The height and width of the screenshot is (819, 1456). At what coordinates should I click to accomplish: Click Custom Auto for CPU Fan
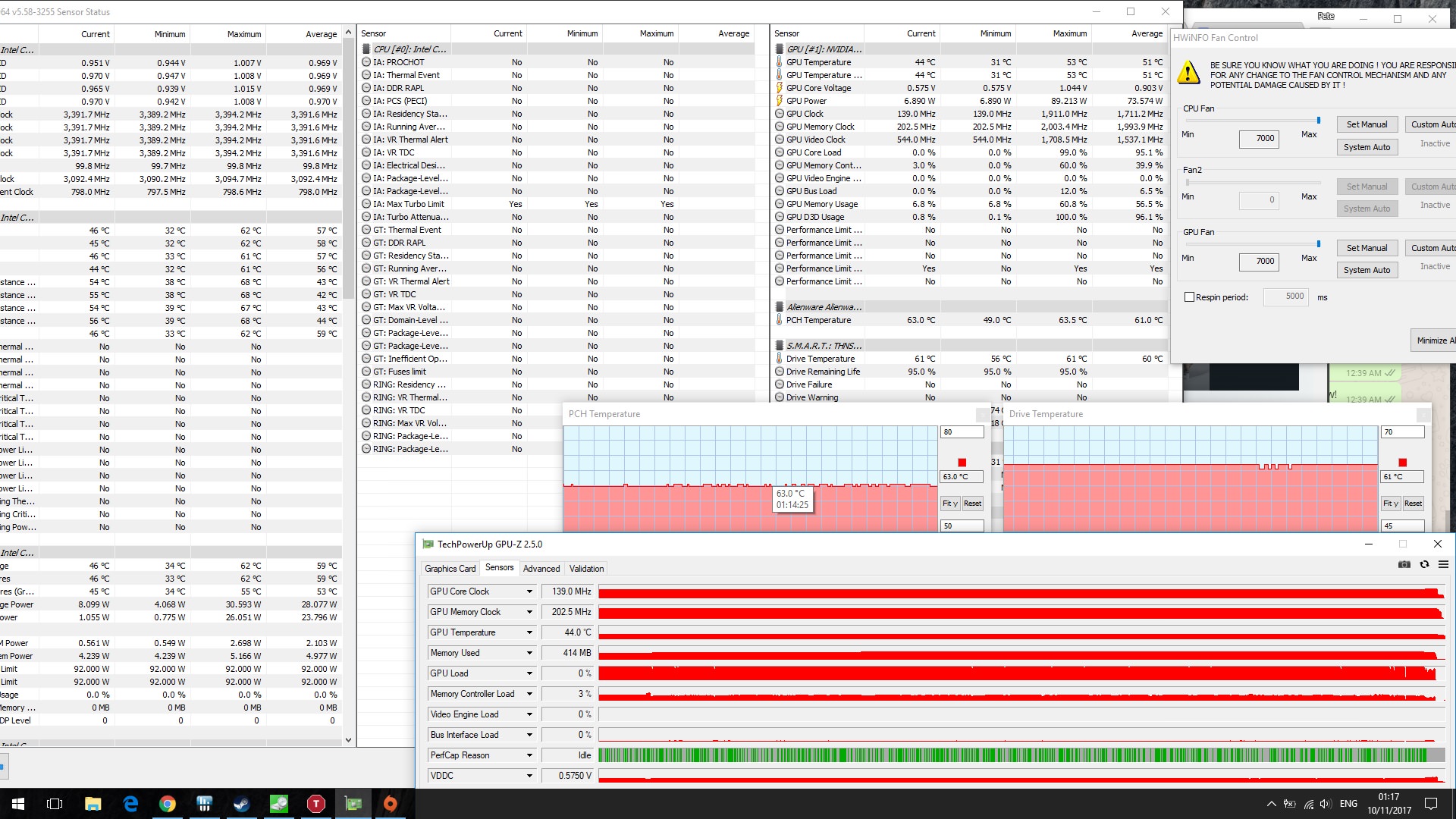(1431, 124)
